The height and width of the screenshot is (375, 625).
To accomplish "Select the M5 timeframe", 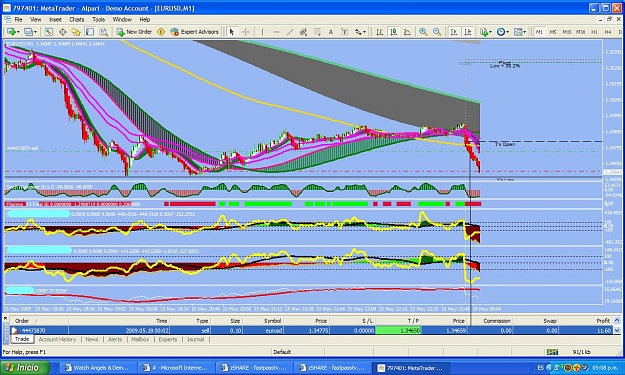I will 553,32.
